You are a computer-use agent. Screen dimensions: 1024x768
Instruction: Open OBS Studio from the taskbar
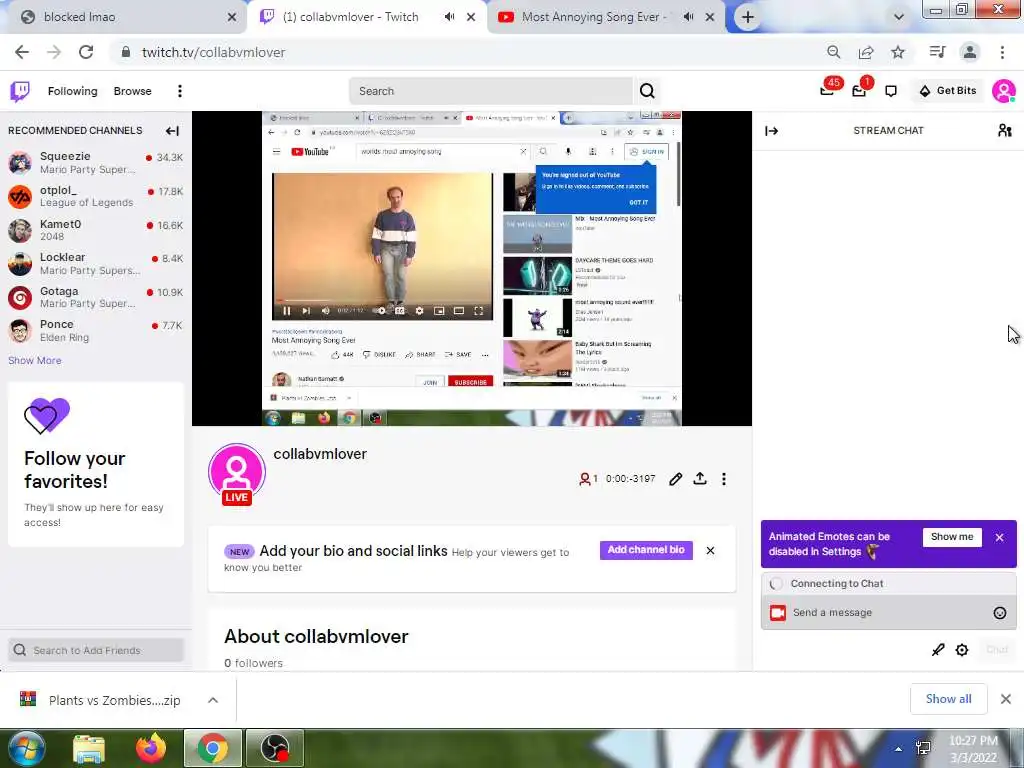pos(274,748)
